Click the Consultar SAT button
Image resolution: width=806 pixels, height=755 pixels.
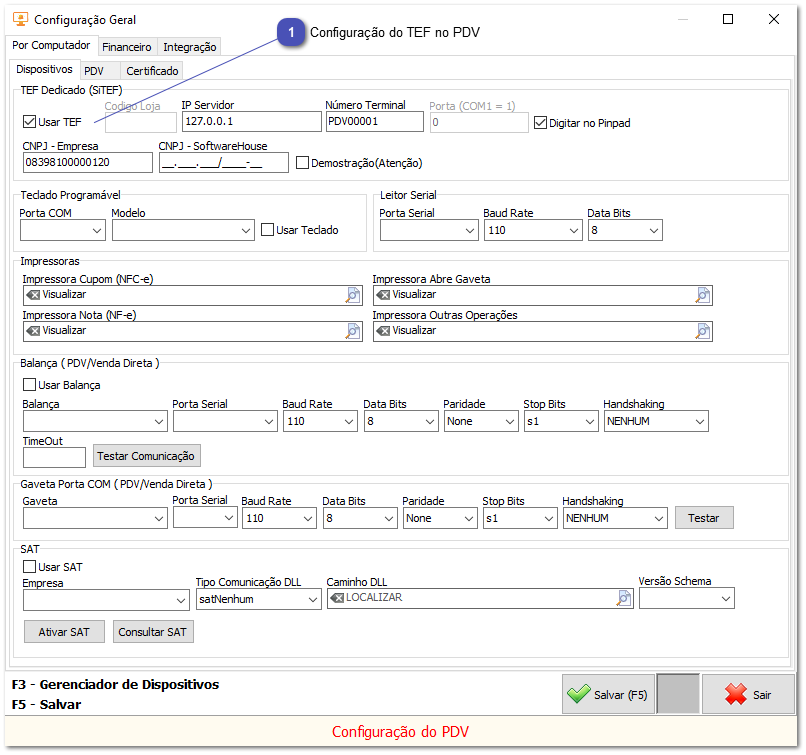tap(152, 631)
